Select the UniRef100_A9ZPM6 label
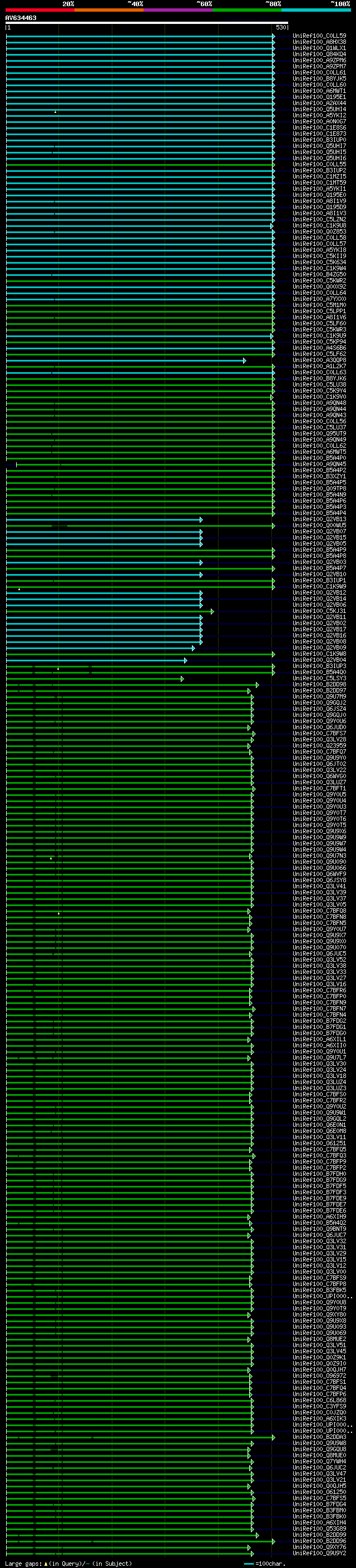 (319, 60)
